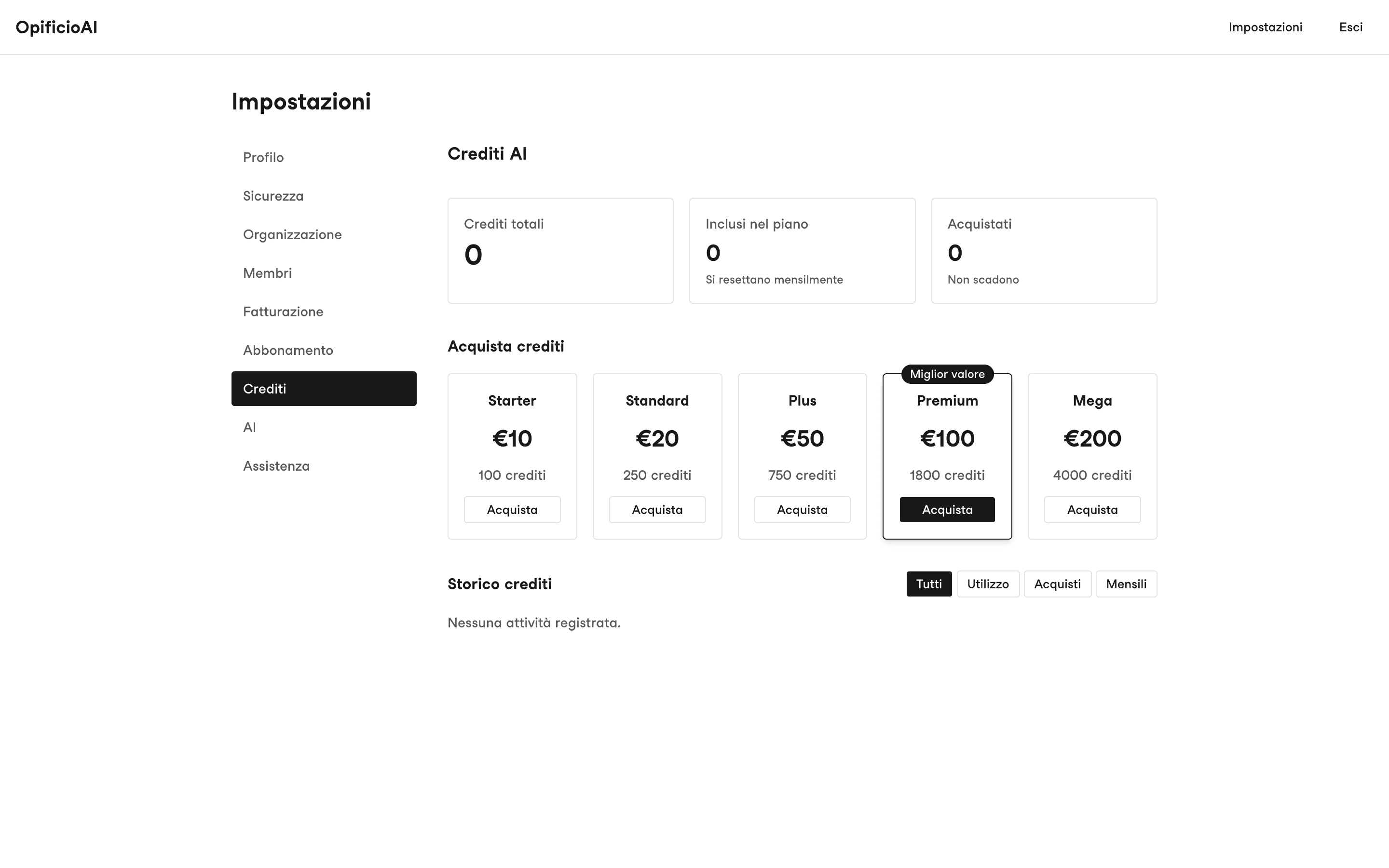Go to Sicurezza in the sidebar
Viewport: 1389px width, 868px height.
[324, 196]
